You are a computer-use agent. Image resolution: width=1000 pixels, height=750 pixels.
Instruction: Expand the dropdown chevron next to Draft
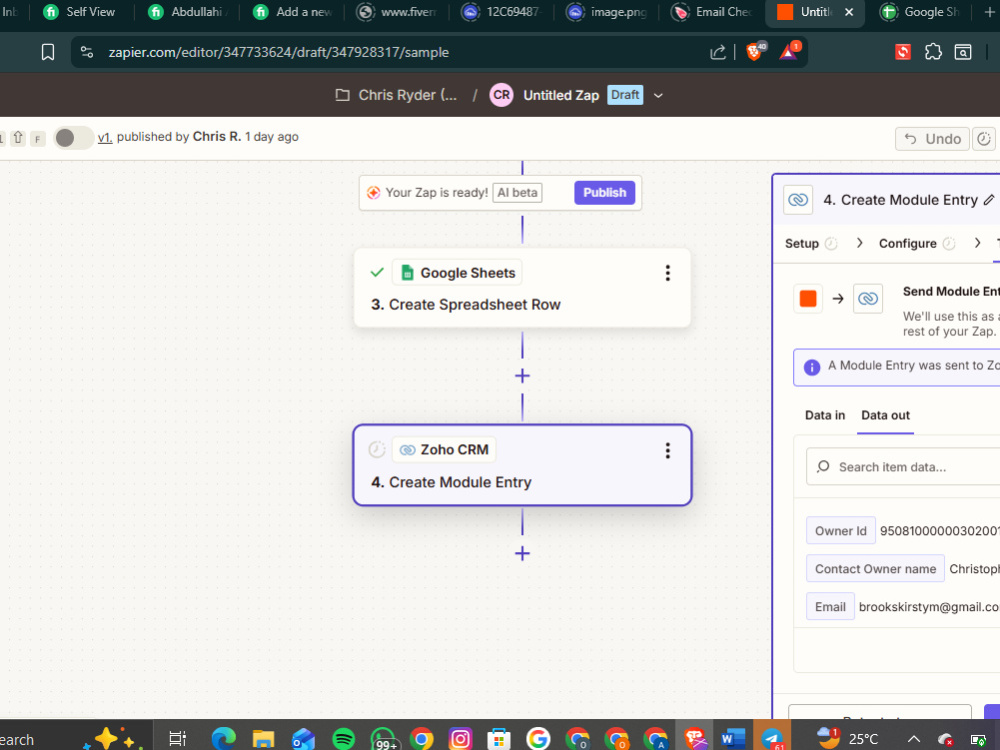(x=659, y=96)
